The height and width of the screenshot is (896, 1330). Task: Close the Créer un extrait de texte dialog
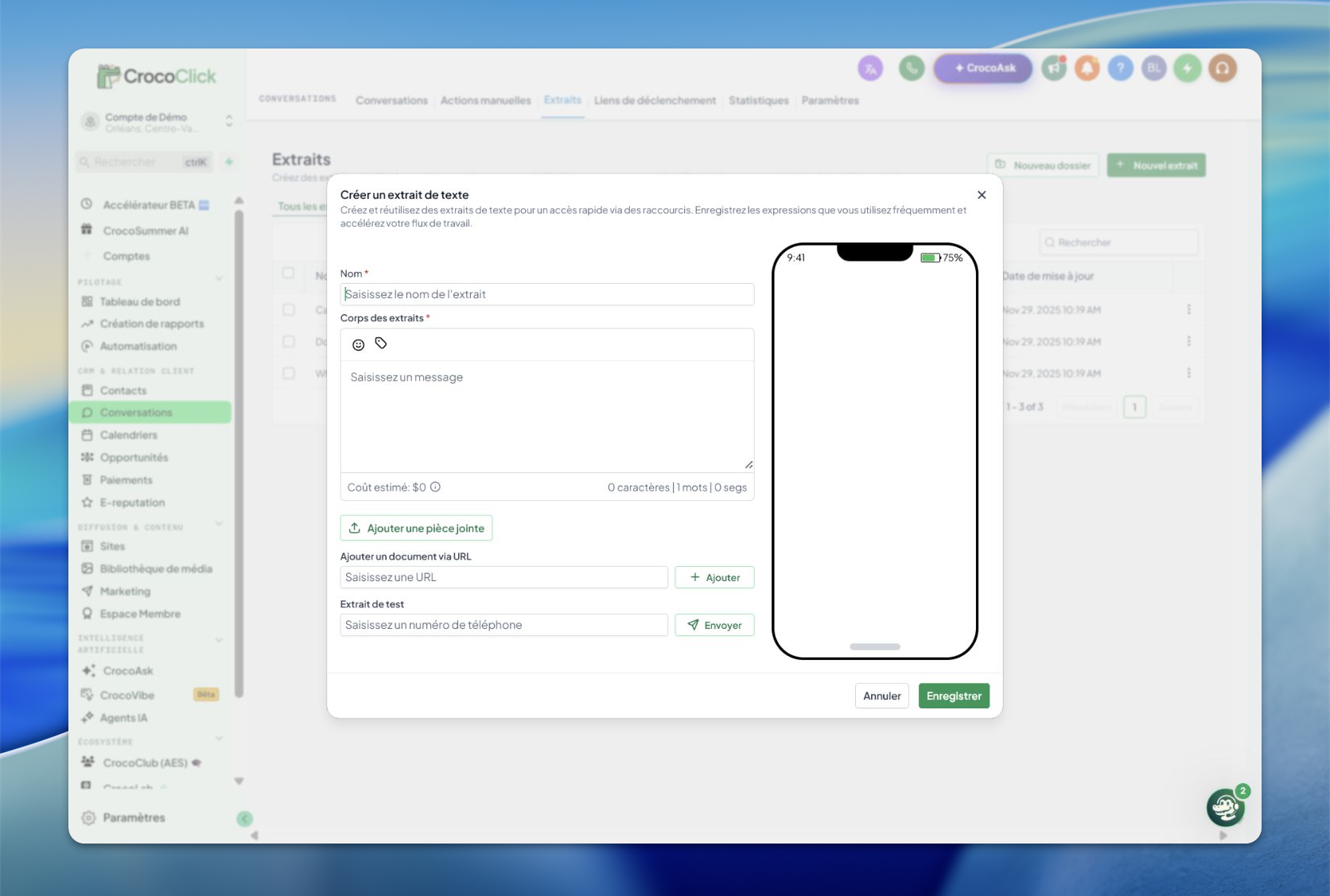982,195
